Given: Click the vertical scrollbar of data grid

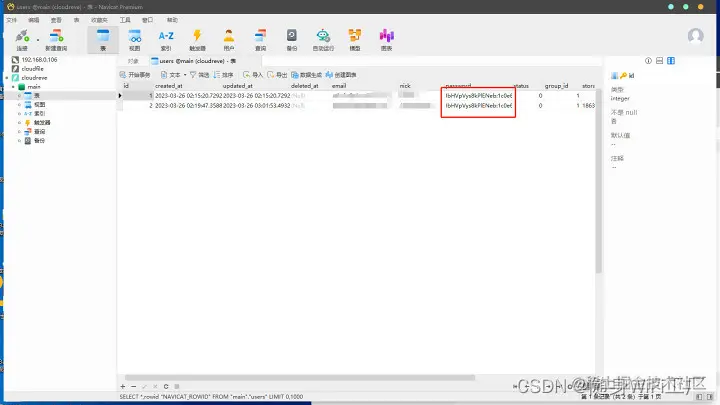Looking at the screenshot, I should (x=598, y=181).
